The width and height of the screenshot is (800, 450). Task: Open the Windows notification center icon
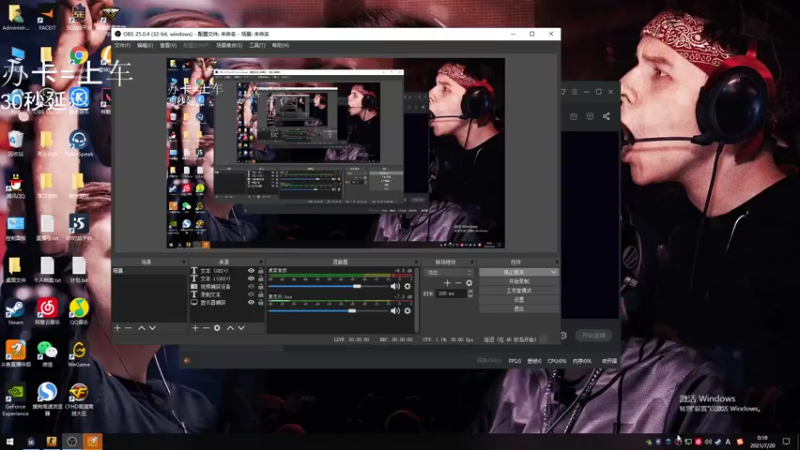786,441
